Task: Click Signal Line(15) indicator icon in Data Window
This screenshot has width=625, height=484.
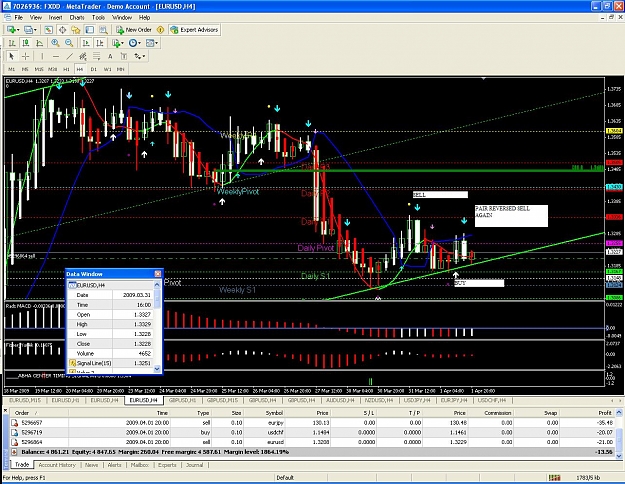Action: pyautogui.click(x=72, y=363)
